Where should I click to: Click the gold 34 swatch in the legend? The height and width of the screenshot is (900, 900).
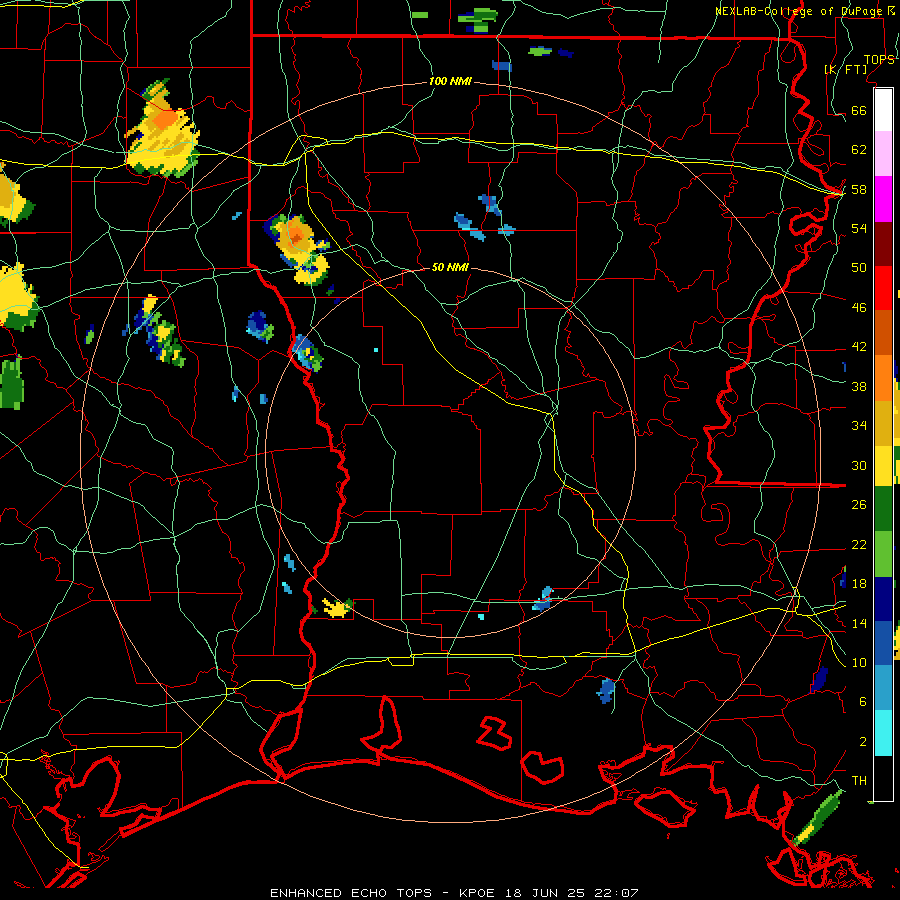(883, 423)
